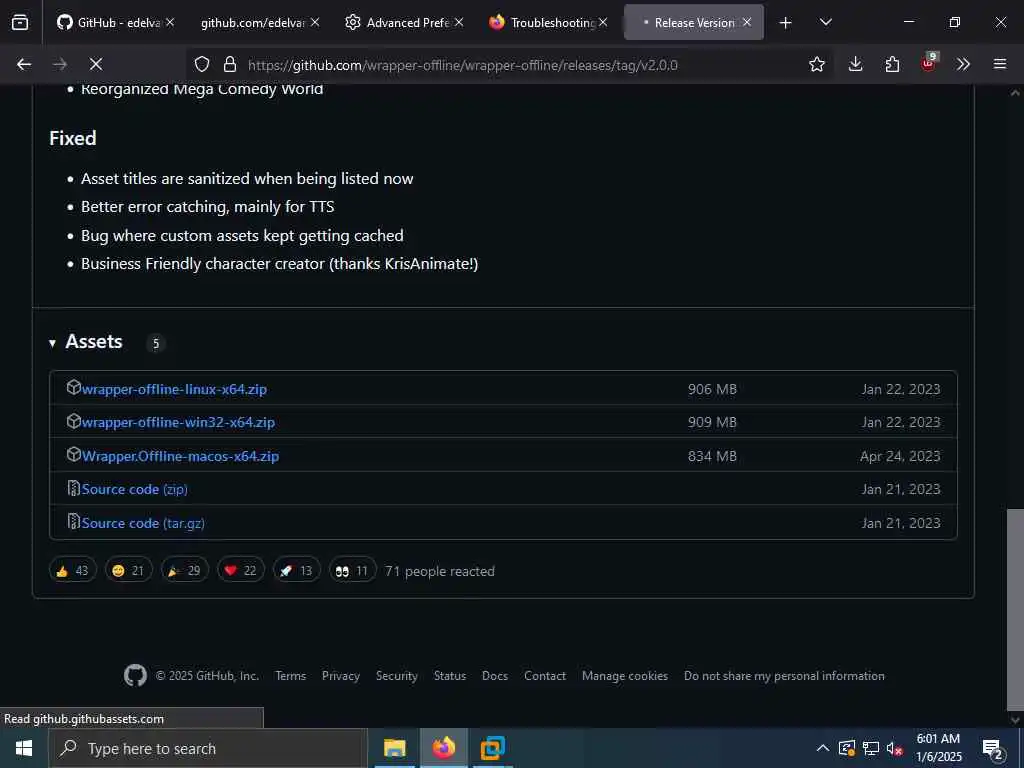The height and width of the screenshot is (768, 1024).
Task: Click the package icon beside win32-x64.zip
Action: [74, 421]
